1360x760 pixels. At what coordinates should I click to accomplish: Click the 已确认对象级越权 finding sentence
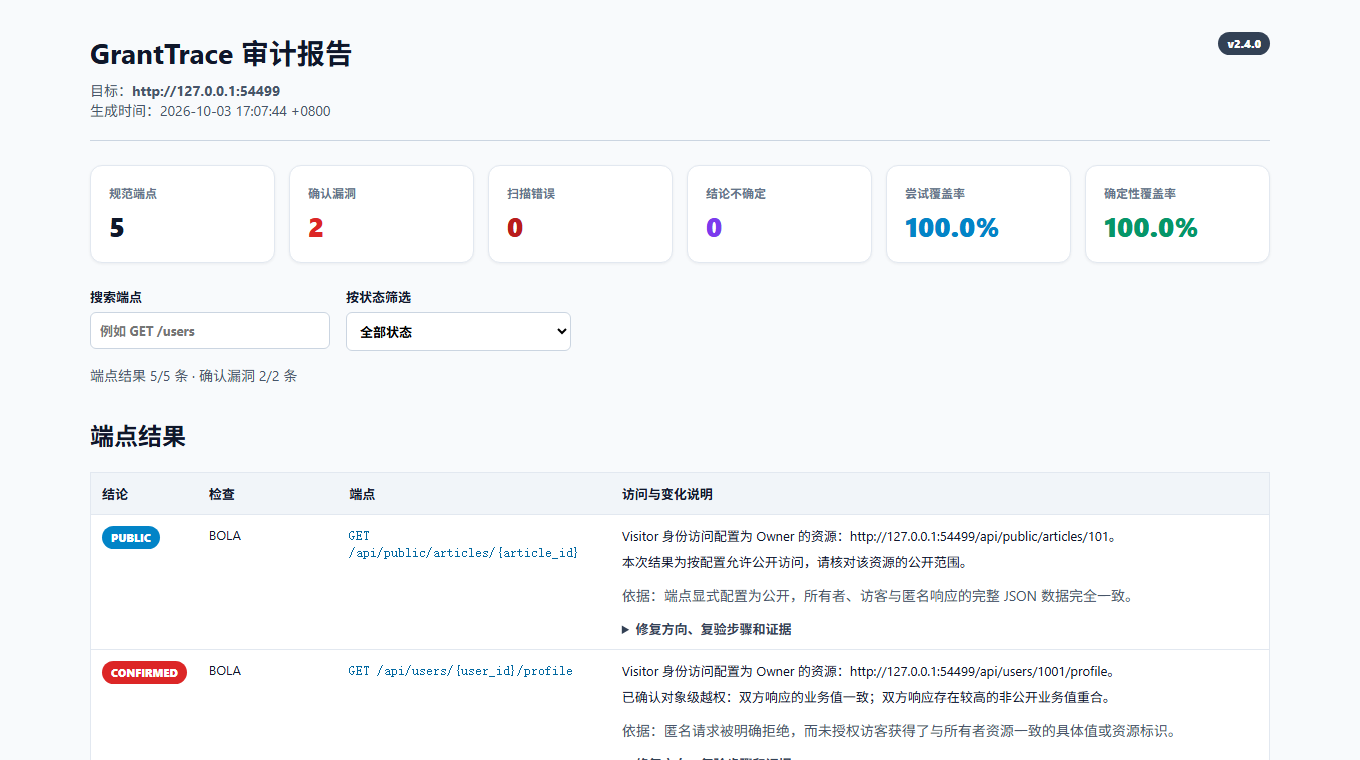pos(866,697)
